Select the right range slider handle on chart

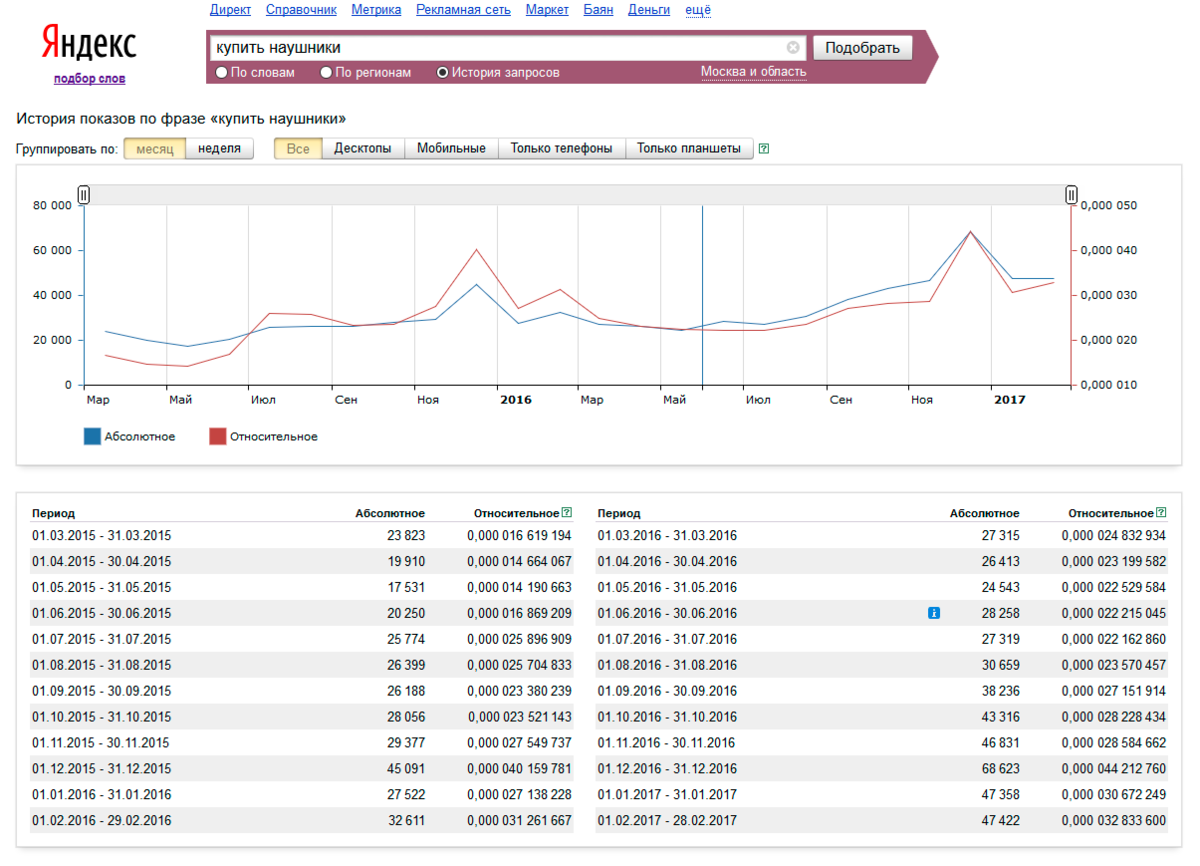pos(1071,195)
